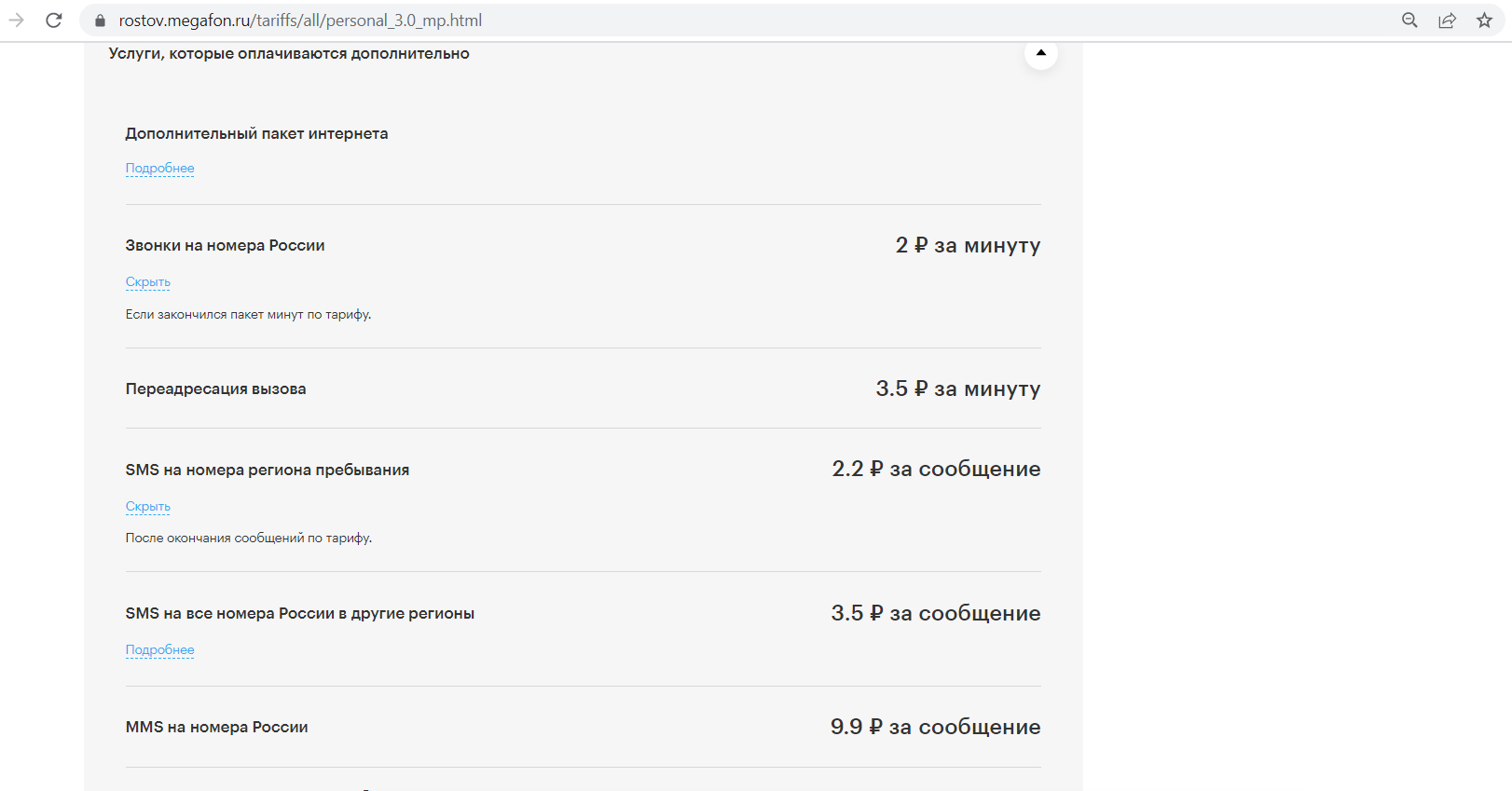Click the Дополнительный пакет интернета heading

(x=256, y=134)
